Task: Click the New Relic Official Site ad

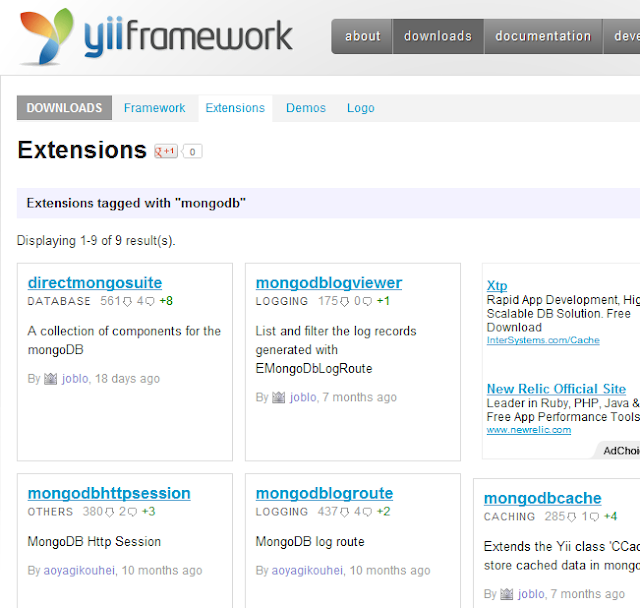Action: pyautogui.click(x=556, y=388)
